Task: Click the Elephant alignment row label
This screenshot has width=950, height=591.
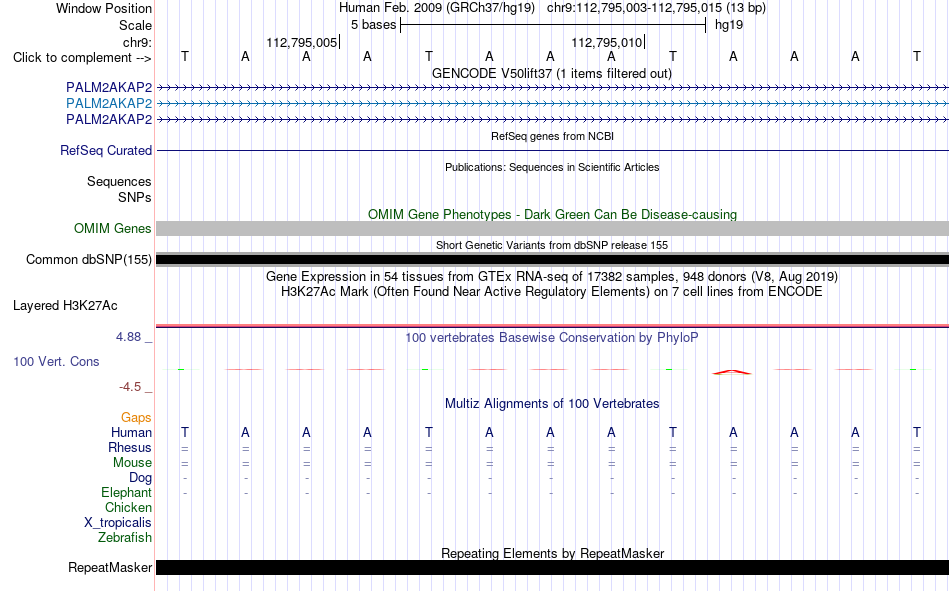Action: [x=126, y=492]
